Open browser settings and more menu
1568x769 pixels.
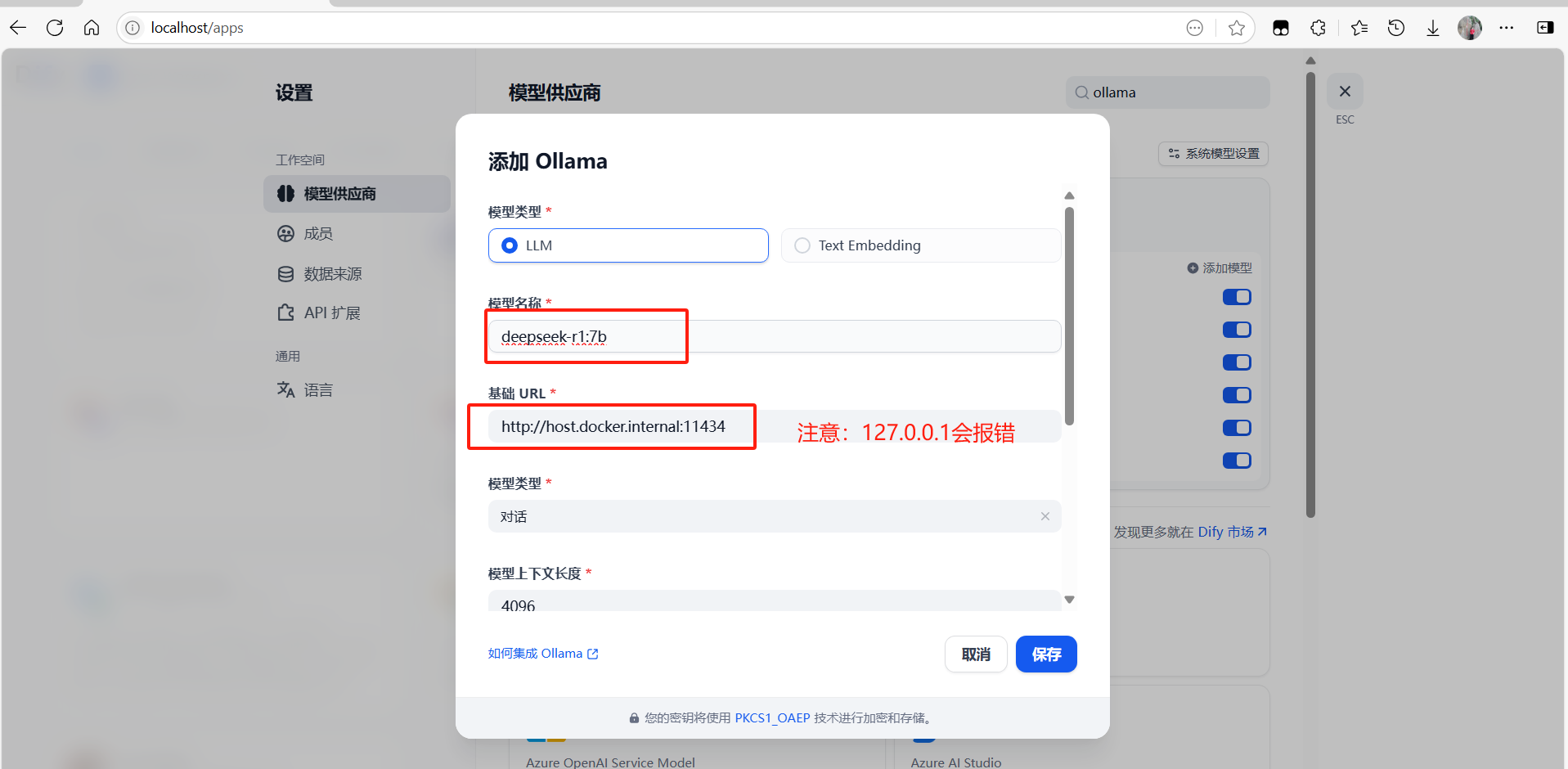[1507, 28]
